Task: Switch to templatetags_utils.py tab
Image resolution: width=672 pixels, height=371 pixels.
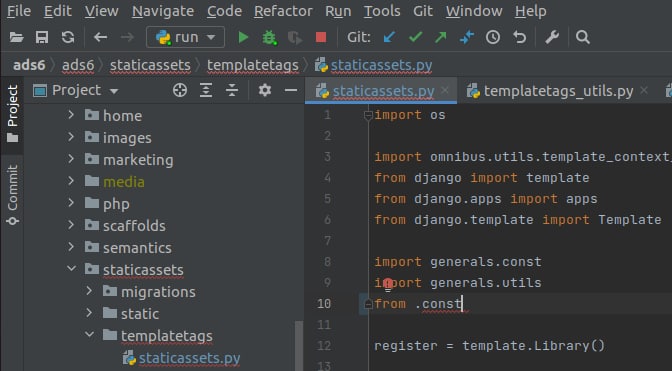Action: tap(558, 91)
